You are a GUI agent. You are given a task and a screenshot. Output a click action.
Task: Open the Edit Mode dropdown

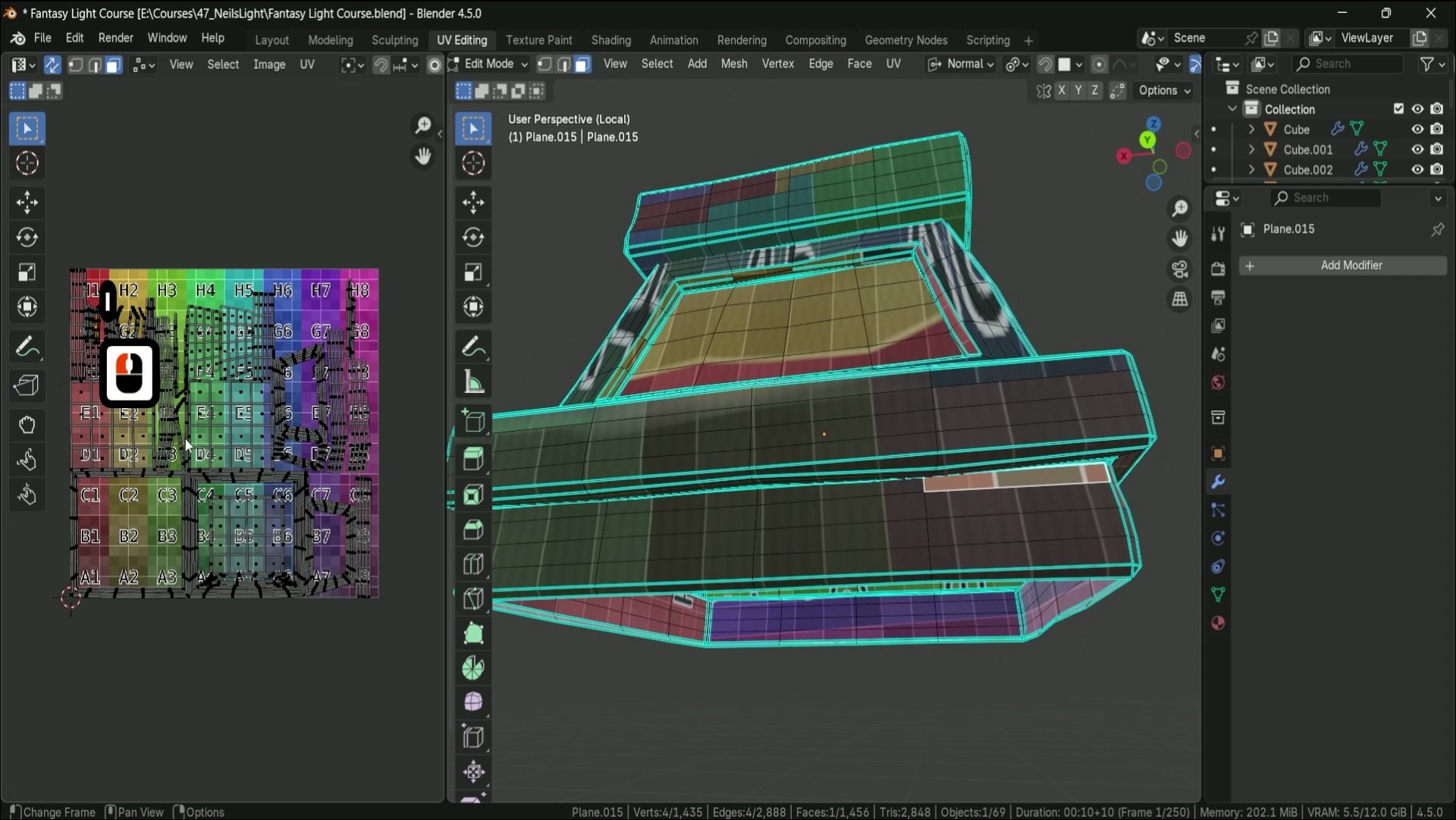pyautogui.click(x=489, y=64)
